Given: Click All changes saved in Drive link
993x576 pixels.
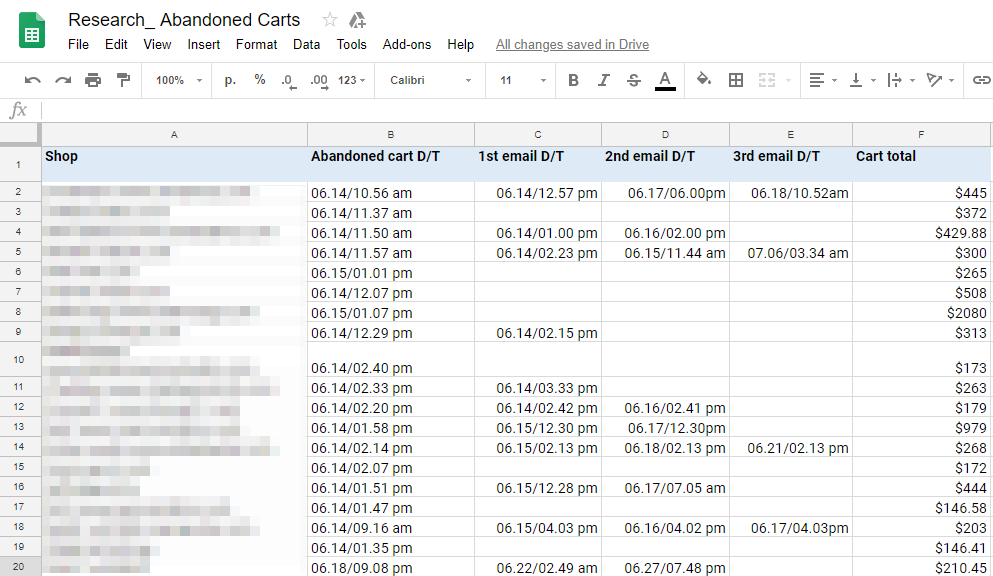Looking at the screenshot, I should tap(572, 44).
